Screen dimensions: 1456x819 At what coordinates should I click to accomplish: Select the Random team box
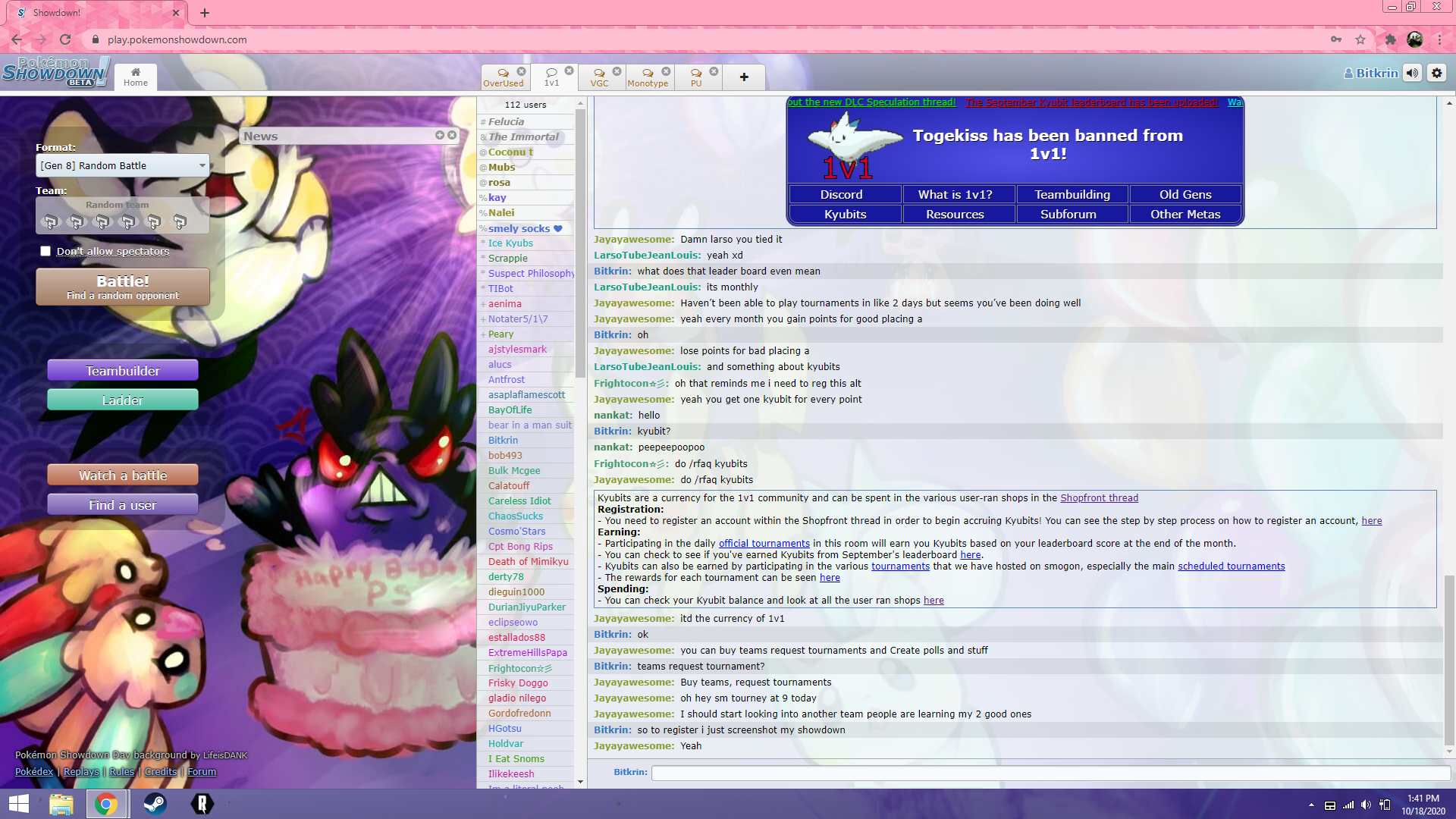[x=123, y=215]
